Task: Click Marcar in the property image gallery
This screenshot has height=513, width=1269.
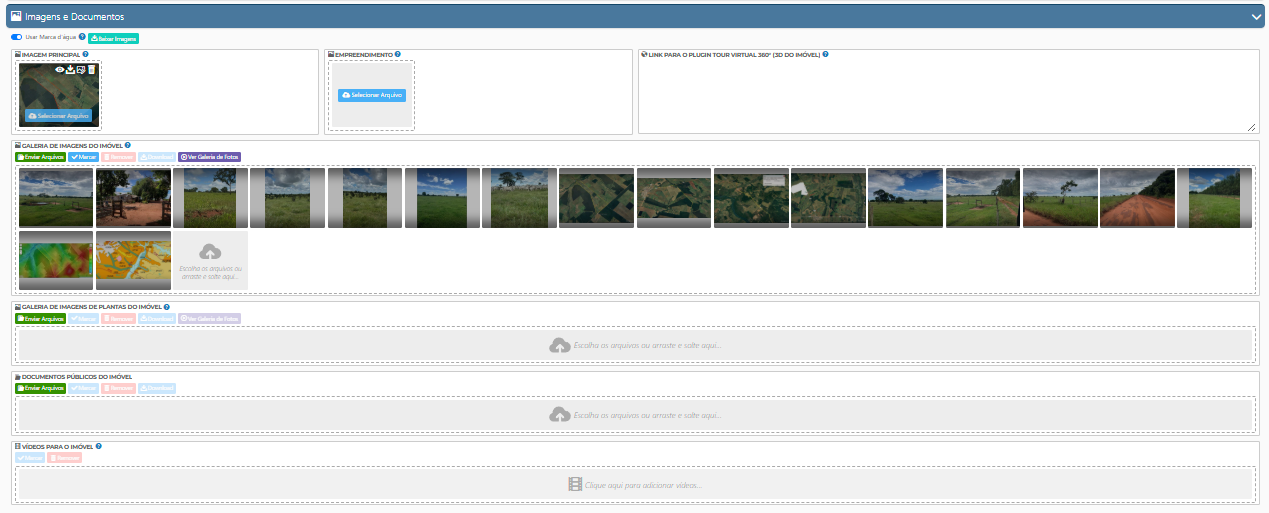Action: (84, 157)
